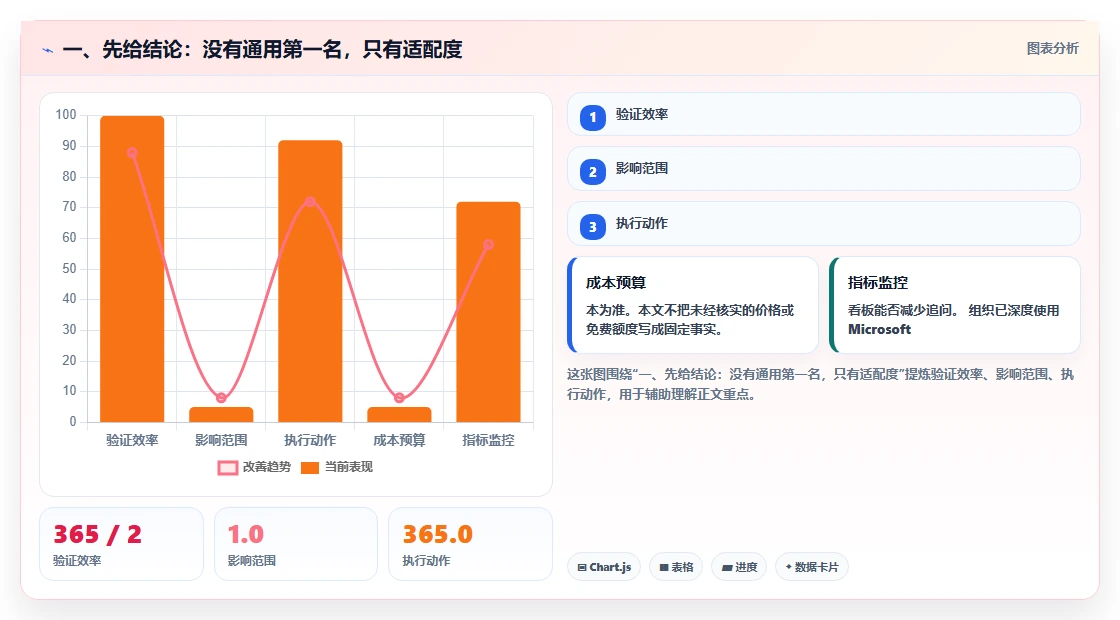Open the 验证效率 list row
This screenshot has width=1120, height=620.
[x=824, y=114]
